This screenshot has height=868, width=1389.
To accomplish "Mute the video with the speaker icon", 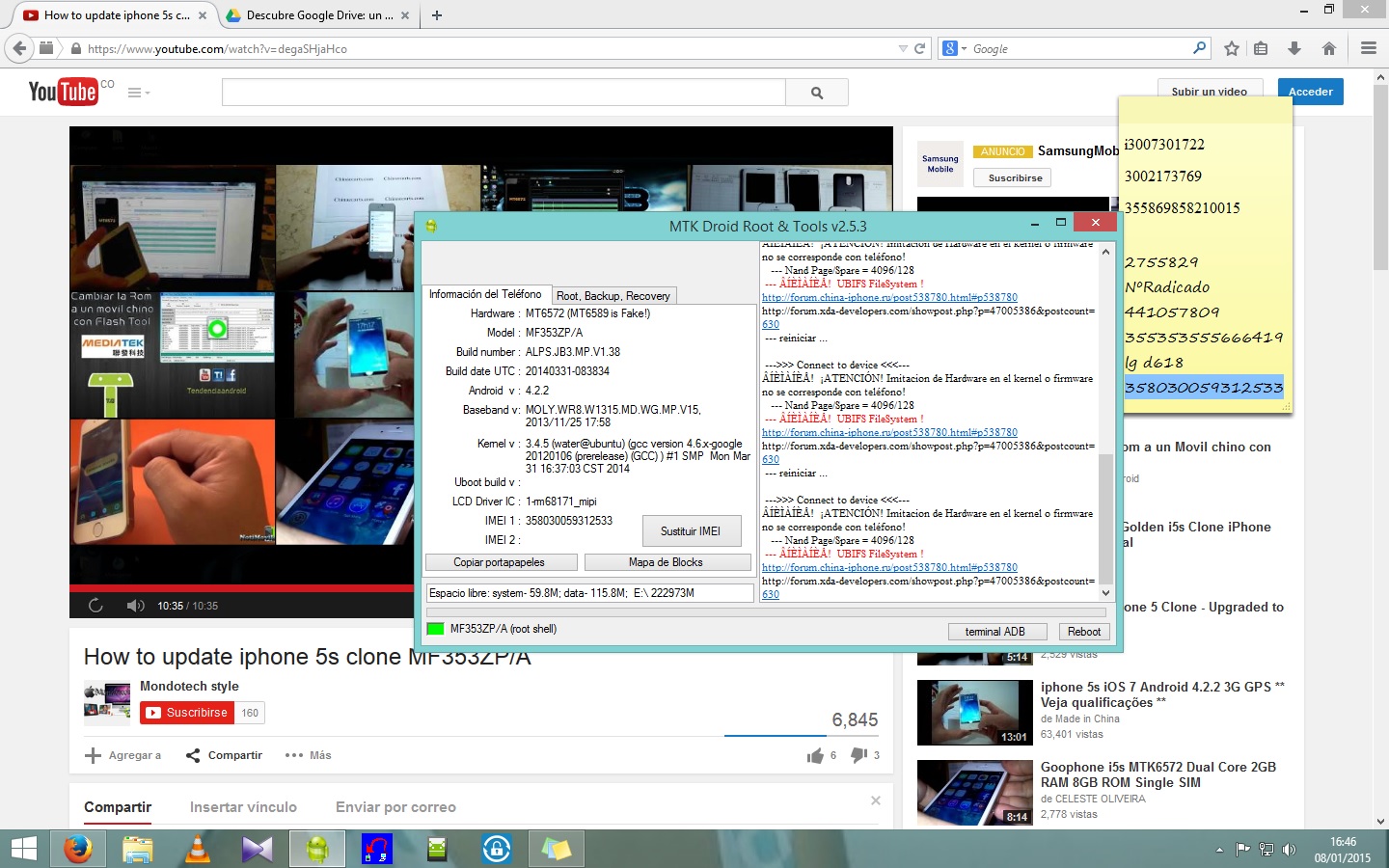I will [135, 606].
